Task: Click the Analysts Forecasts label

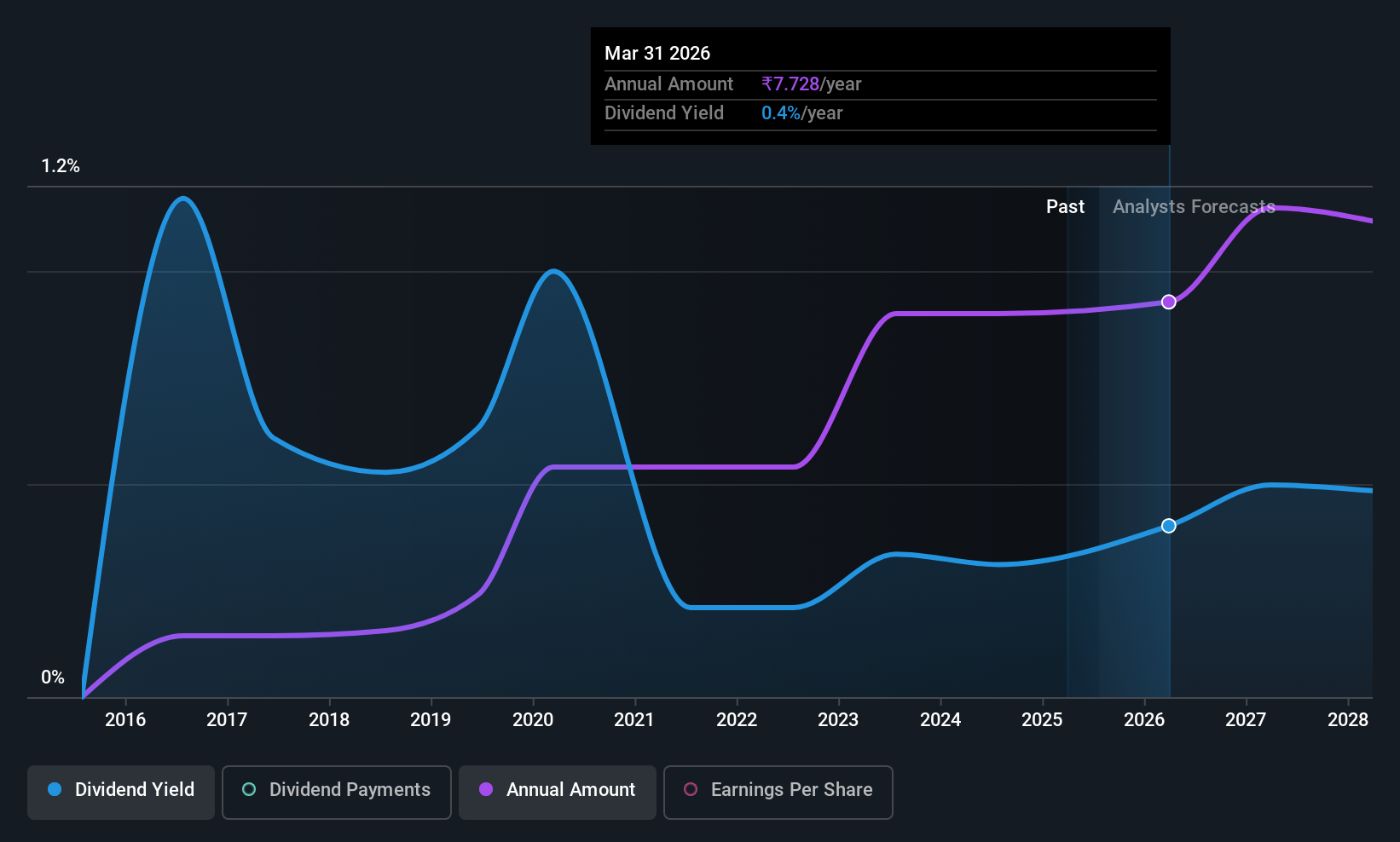Action: tap(1194, 206)
